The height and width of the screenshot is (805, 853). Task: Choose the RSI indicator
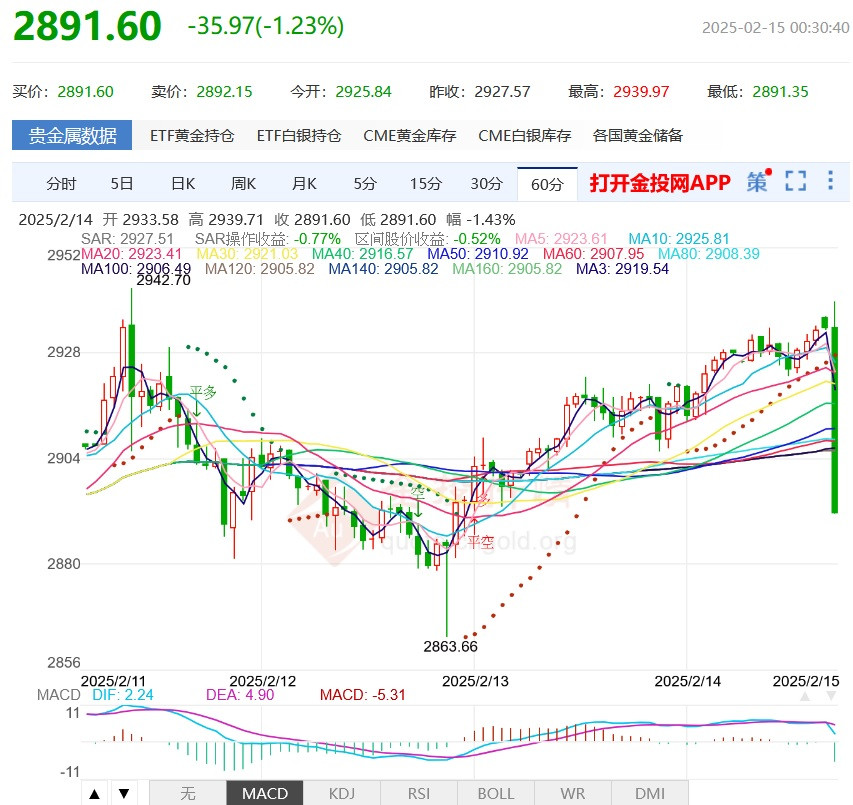[419, 794]
